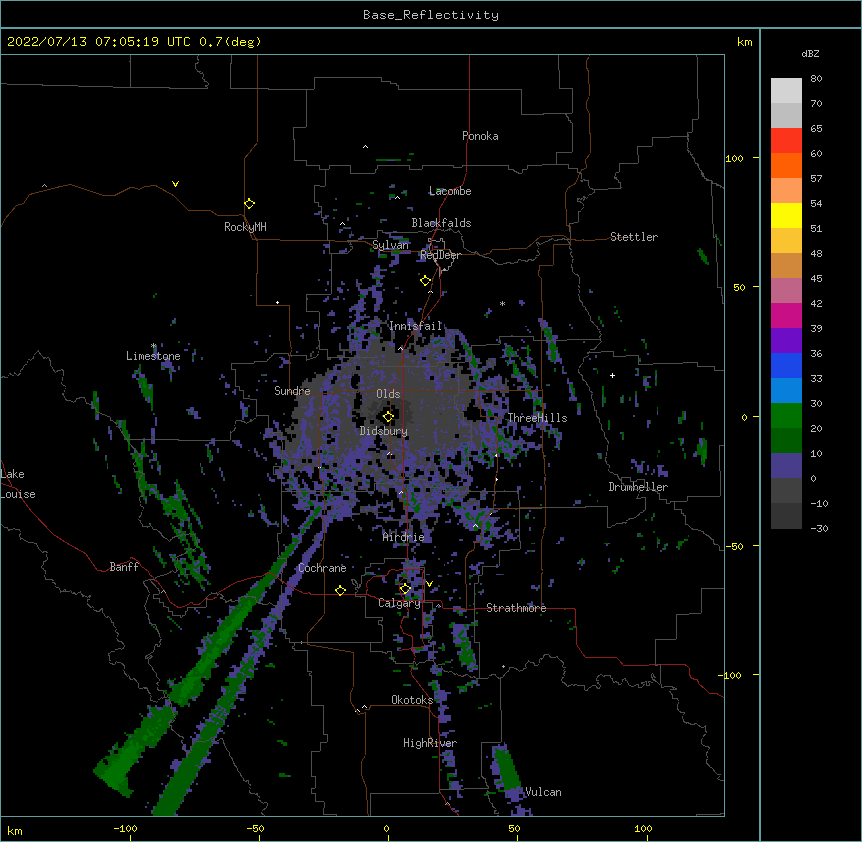862x842 pixels.
Task: Select the Lacombe town label
Action: click(450, 191)
